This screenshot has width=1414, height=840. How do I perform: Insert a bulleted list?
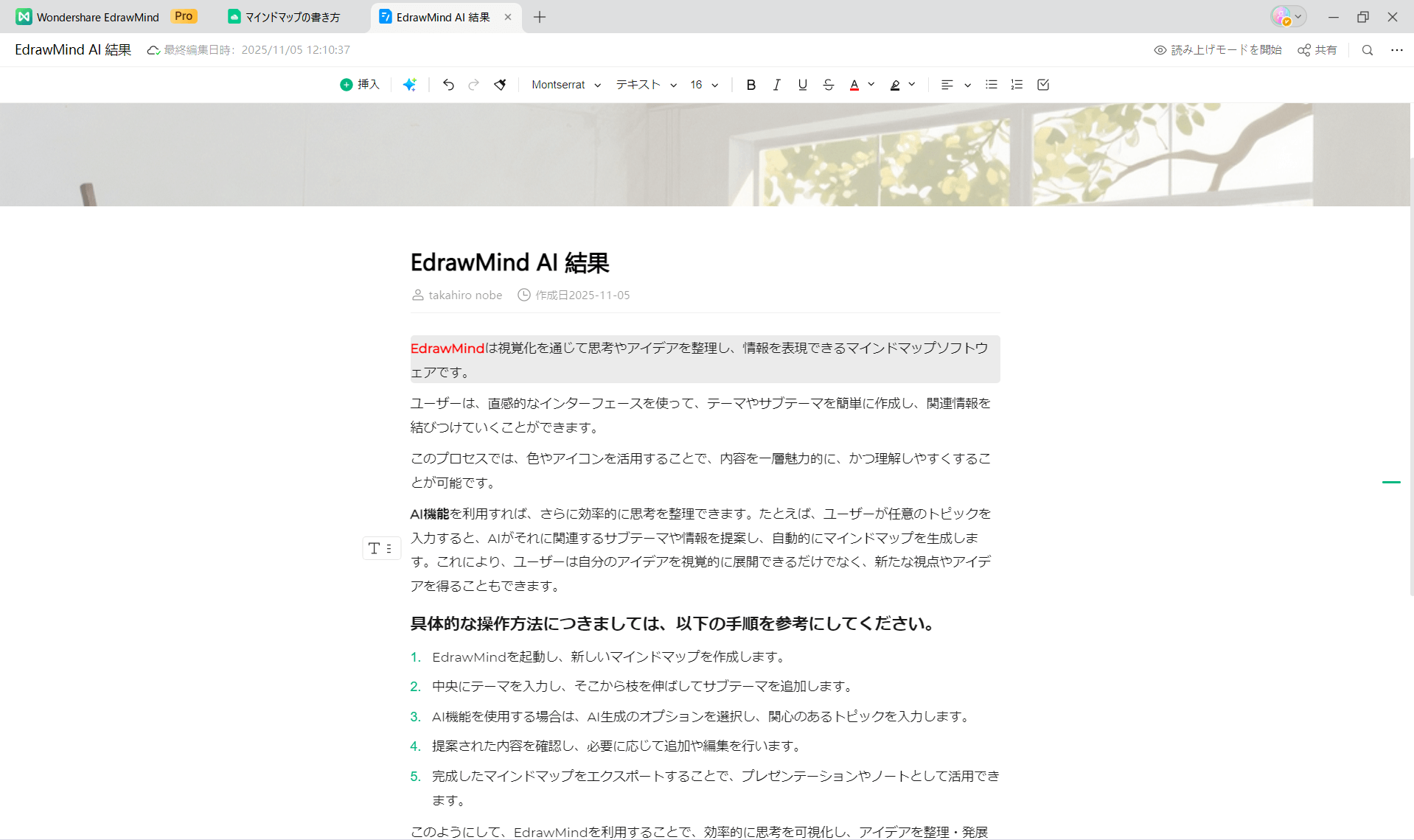point(991,84)
